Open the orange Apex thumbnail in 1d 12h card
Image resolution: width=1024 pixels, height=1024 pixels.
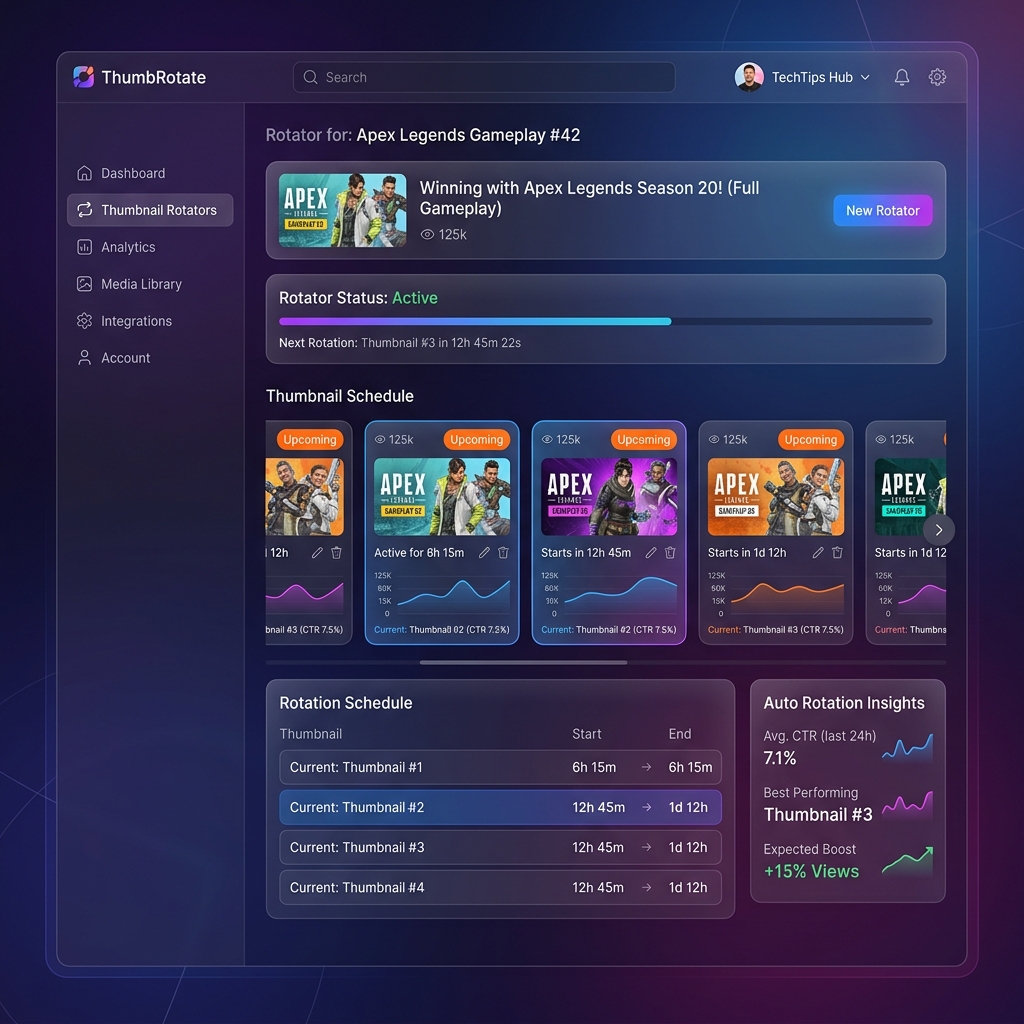point(776,497)
